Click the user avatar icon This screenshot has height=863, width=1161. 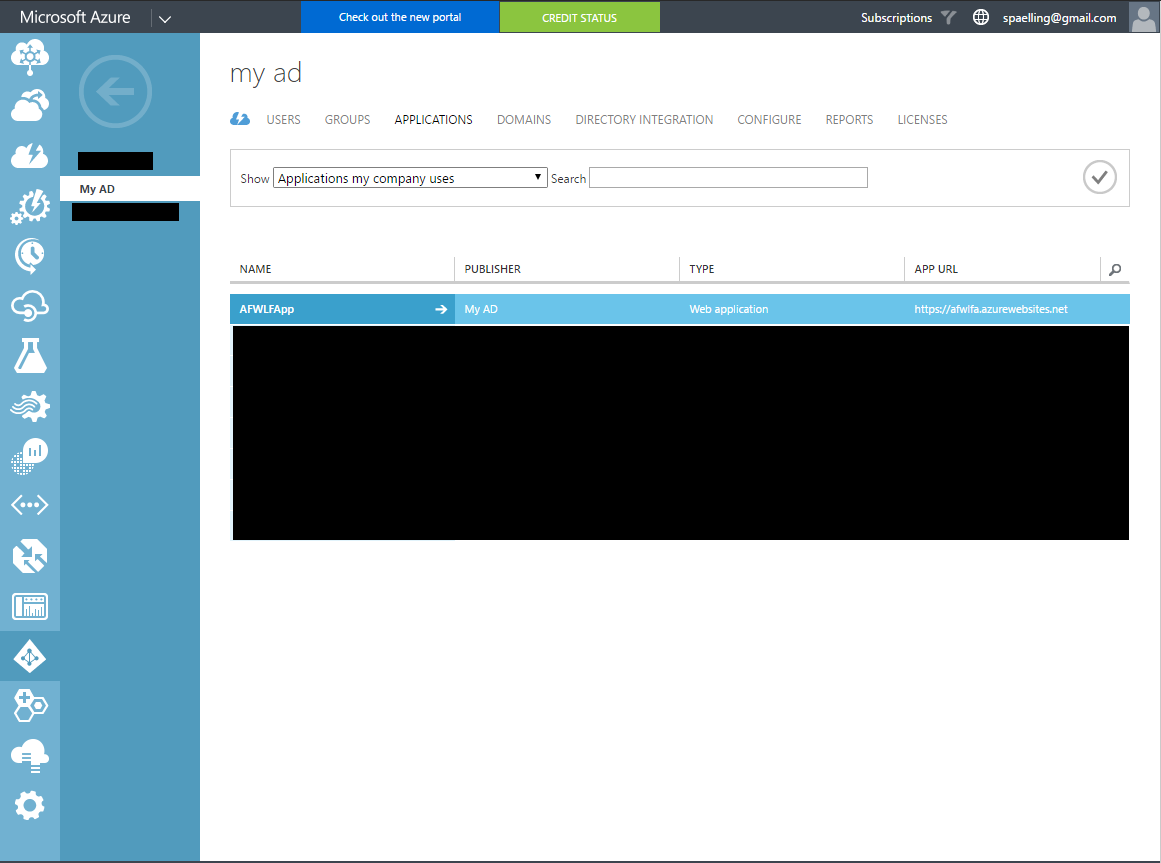coord(1144,17)
